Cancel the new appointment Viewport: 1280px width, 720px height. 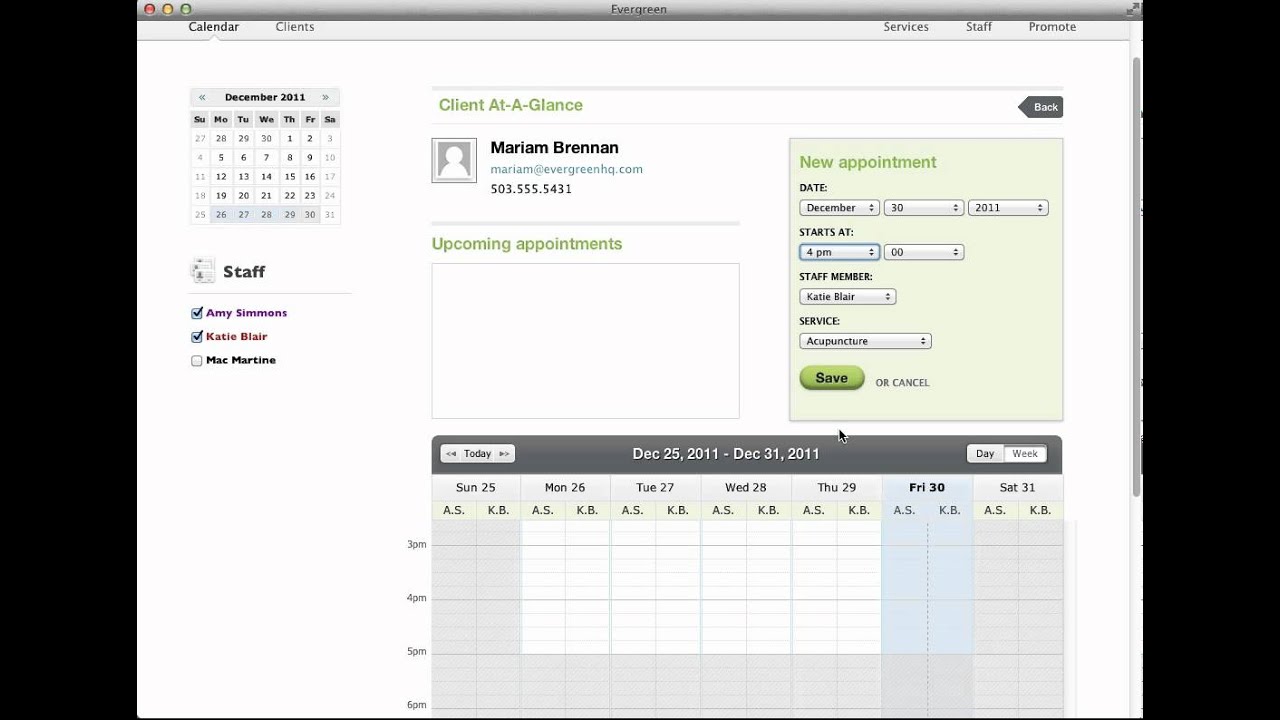pyautogui.click(x=902, y=383)
